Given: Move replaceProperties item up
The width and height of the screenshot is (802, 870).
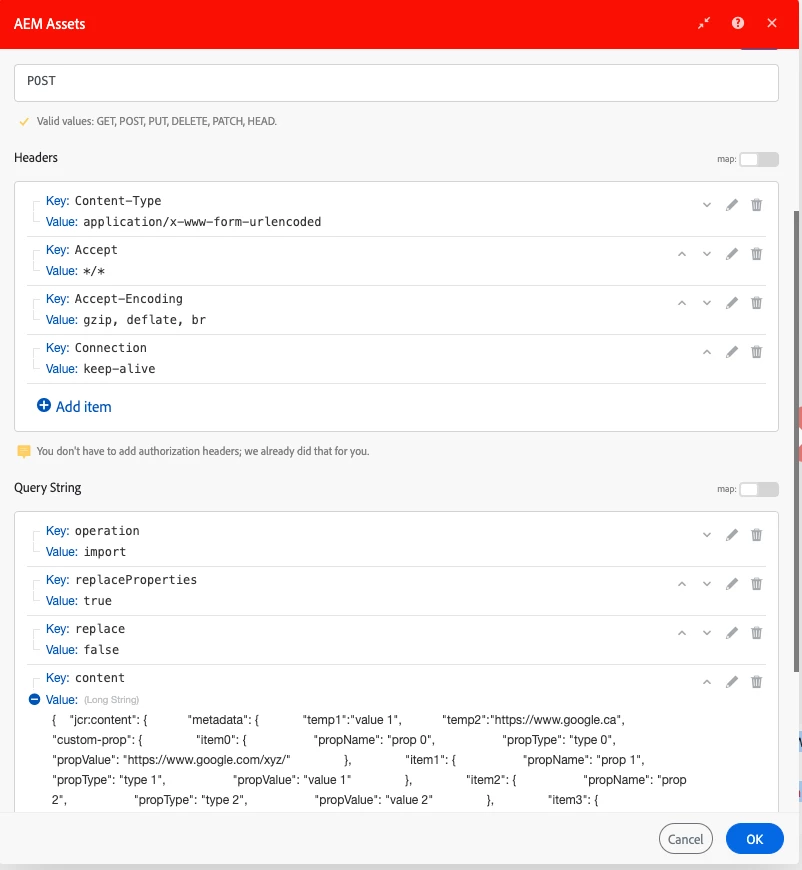Looking at the screenshot, I should point(682,584).
